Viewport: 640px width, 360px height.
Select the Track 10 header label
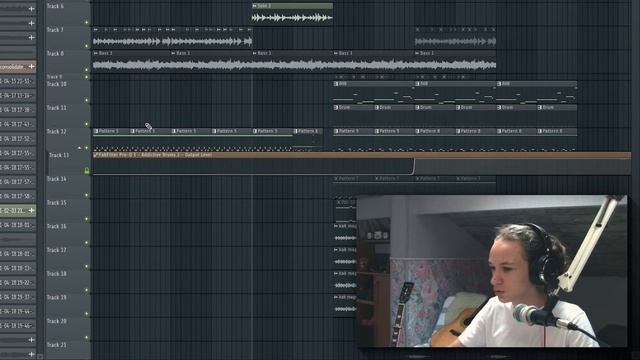56,84
